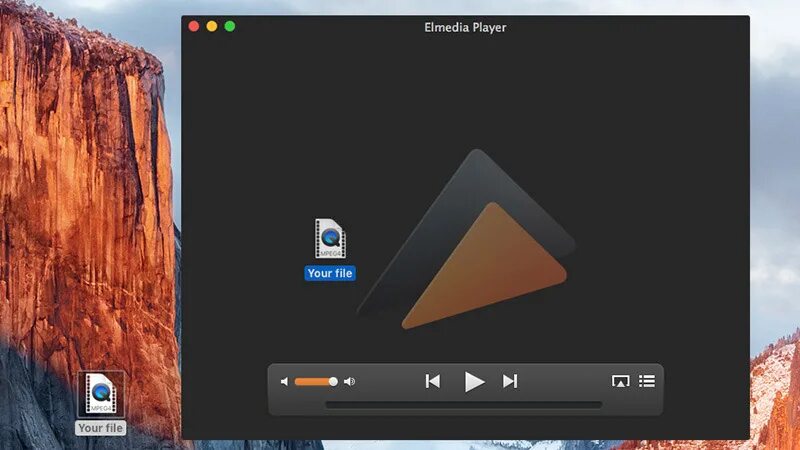This screenshot has width=800, height=450.
Task: Click the dragged MPEG4 file icon inside the player
Action: pos(330,238)
